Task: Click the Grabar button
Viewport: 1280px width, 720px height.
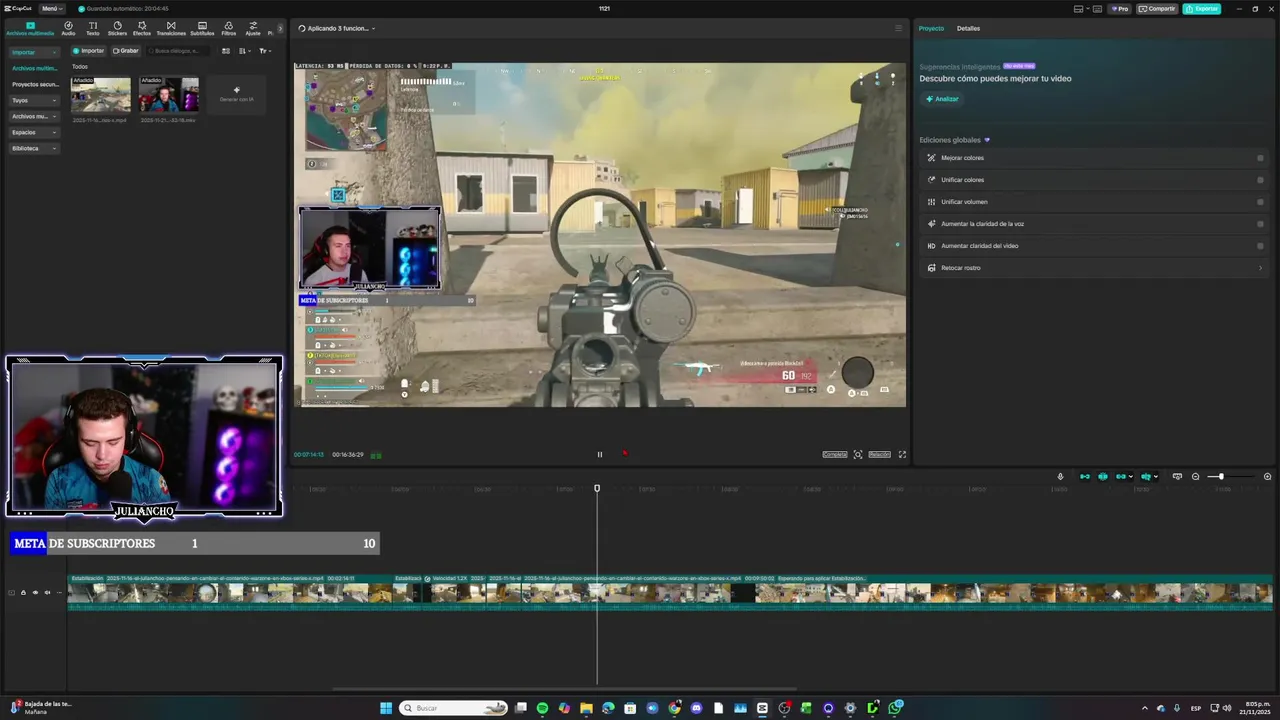Action: click(126, 50)
